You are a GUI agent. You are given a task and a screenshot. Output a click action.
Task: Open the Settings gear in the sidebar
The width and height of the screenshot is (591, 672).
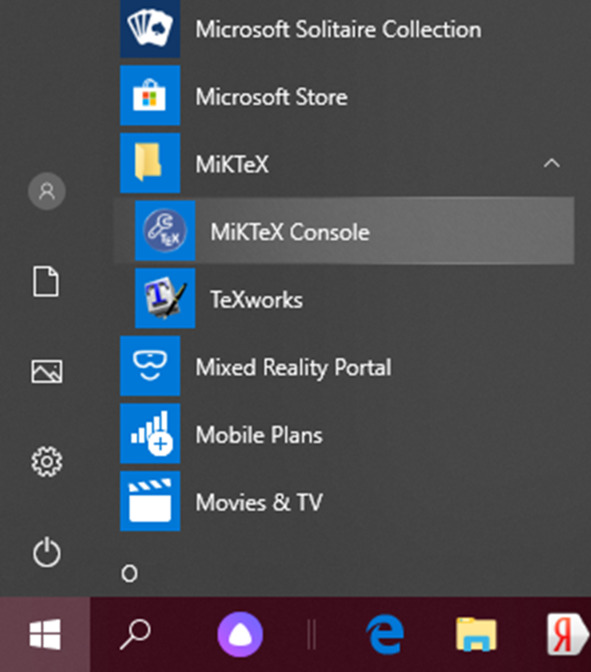[x=47, y=462]
